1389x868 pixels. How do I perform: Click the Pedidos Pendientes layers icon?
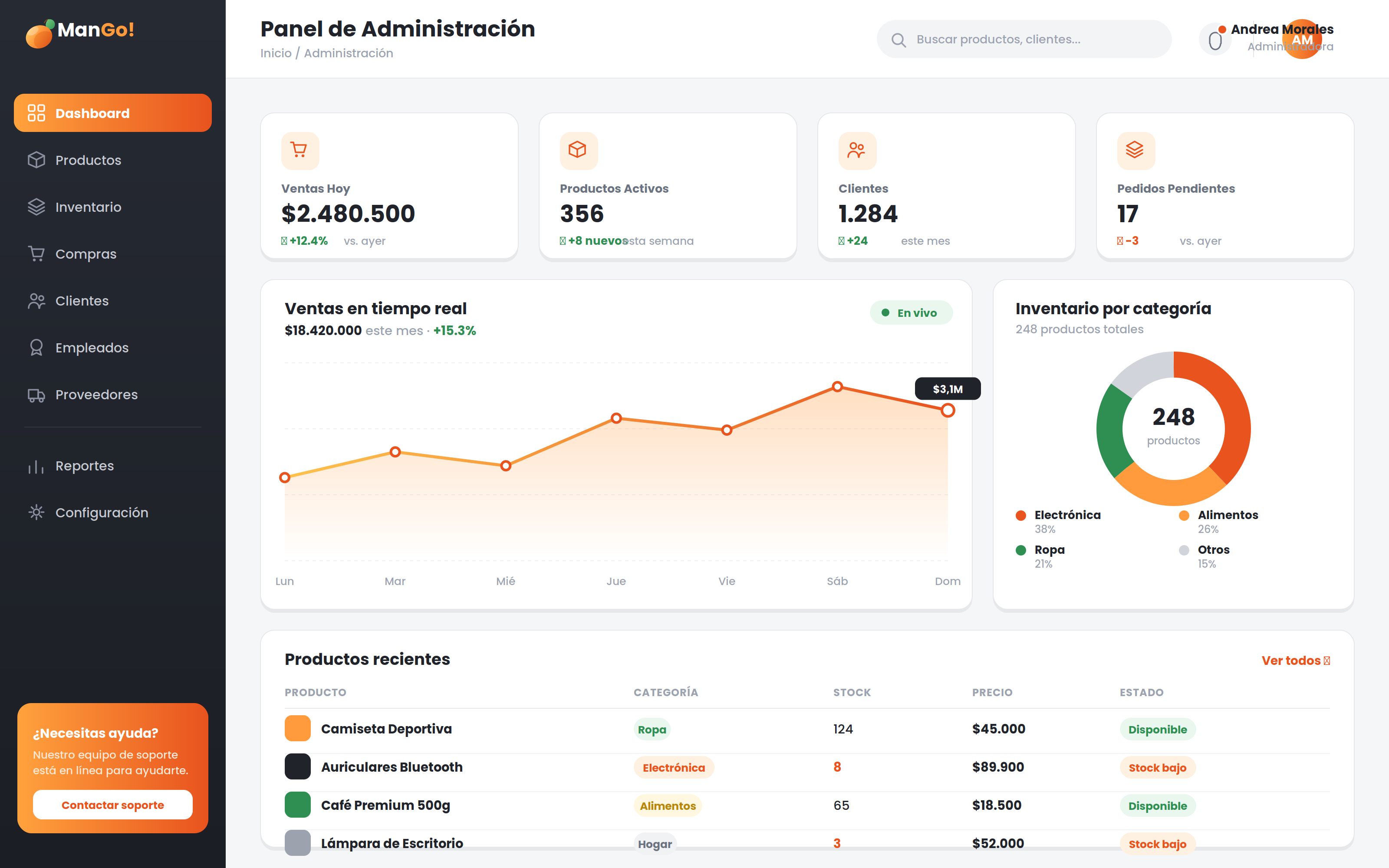[1136, 151]
